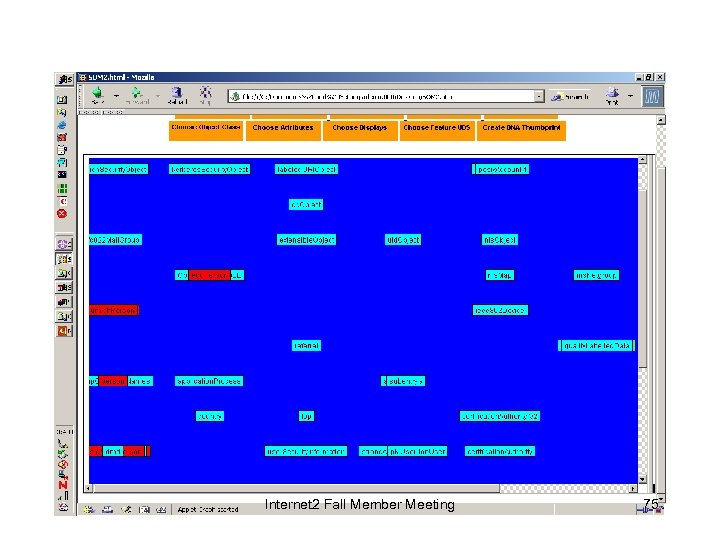Click the Composer icon in status bar
The image size is (720, 540).
[126, 509]
